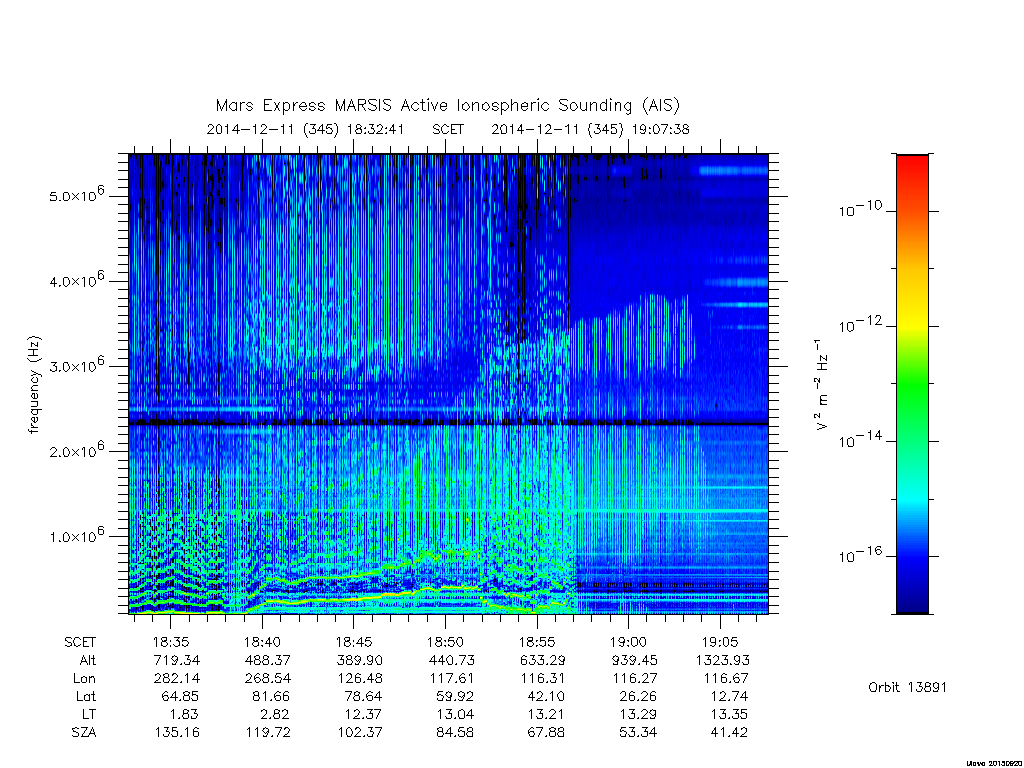Click the local time value 13.29
This screenshot has height=768, width=1024.
coord(637,714)
